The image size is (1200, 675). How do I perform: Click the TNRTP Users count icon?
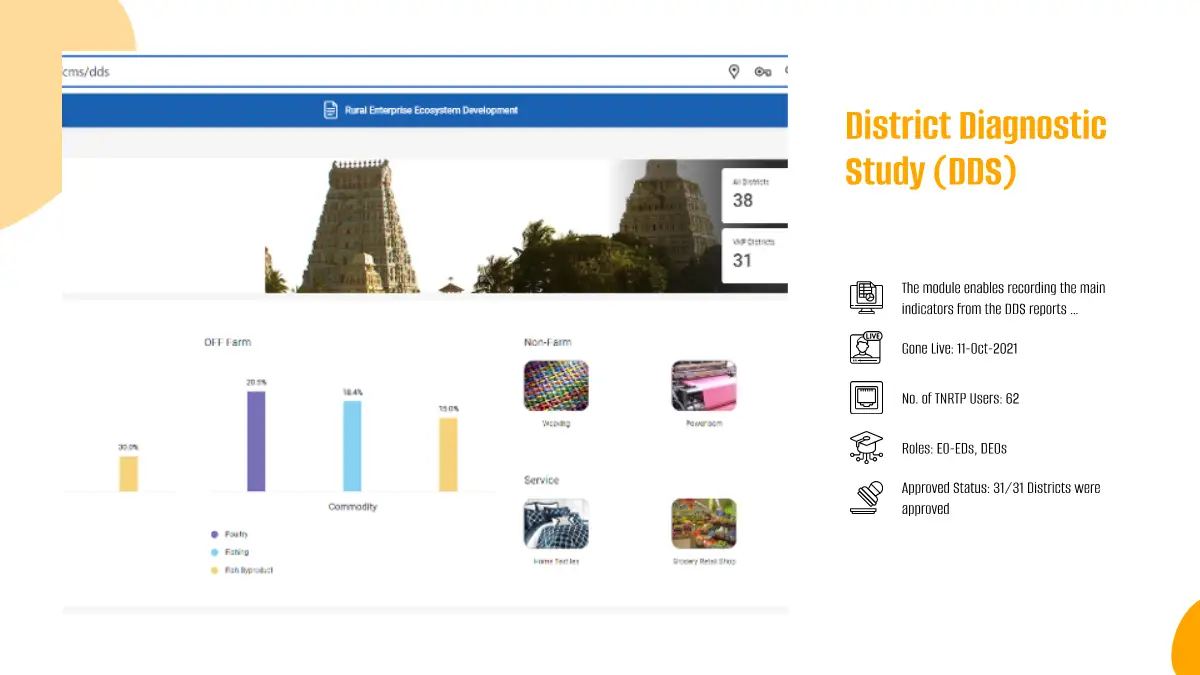tap(866, 398)
